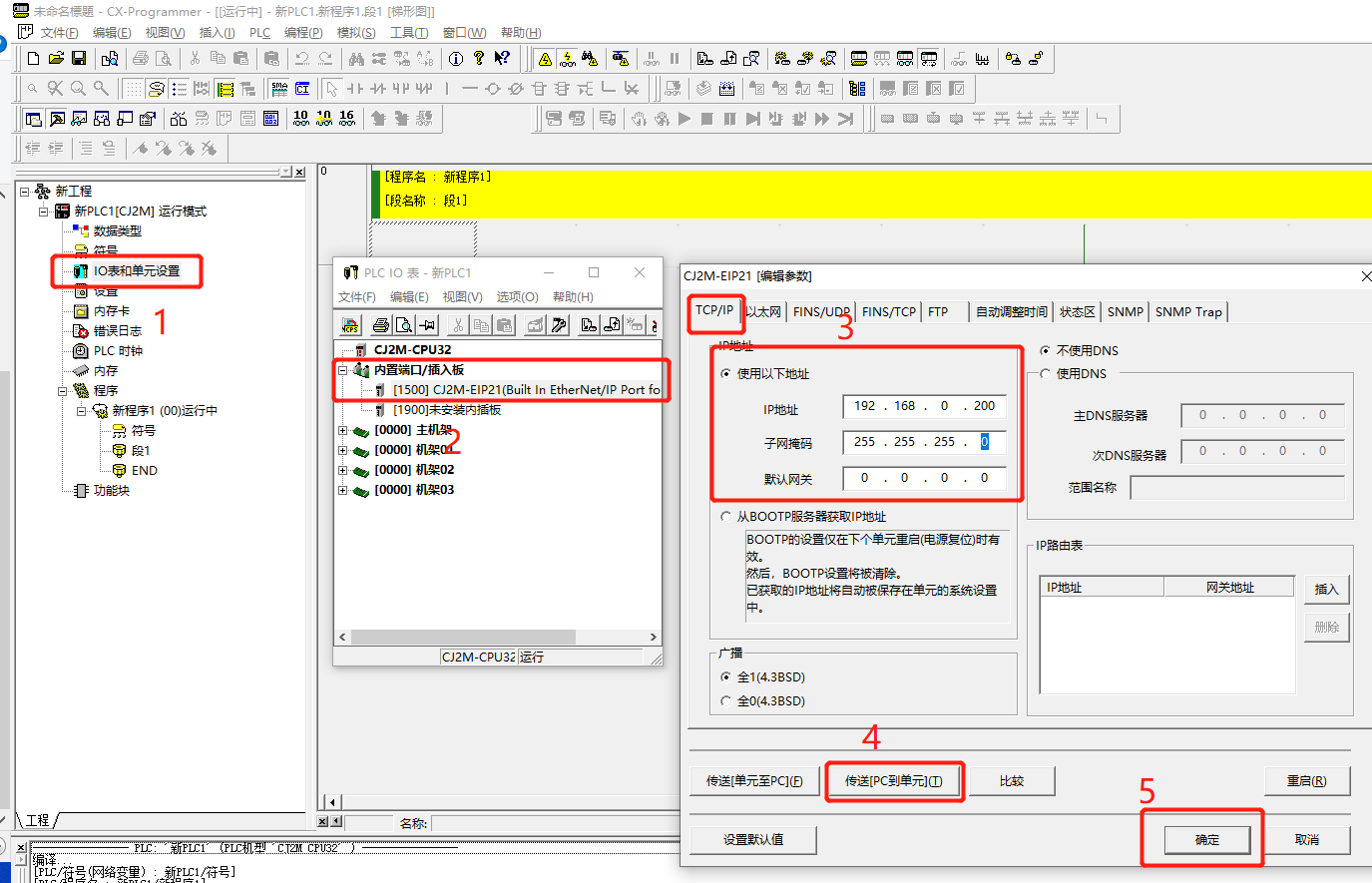The height and width of the screenshot is (883, 1372).
Task: Select the 使用DNS radio button
Action: click(x=1045, y=374)
